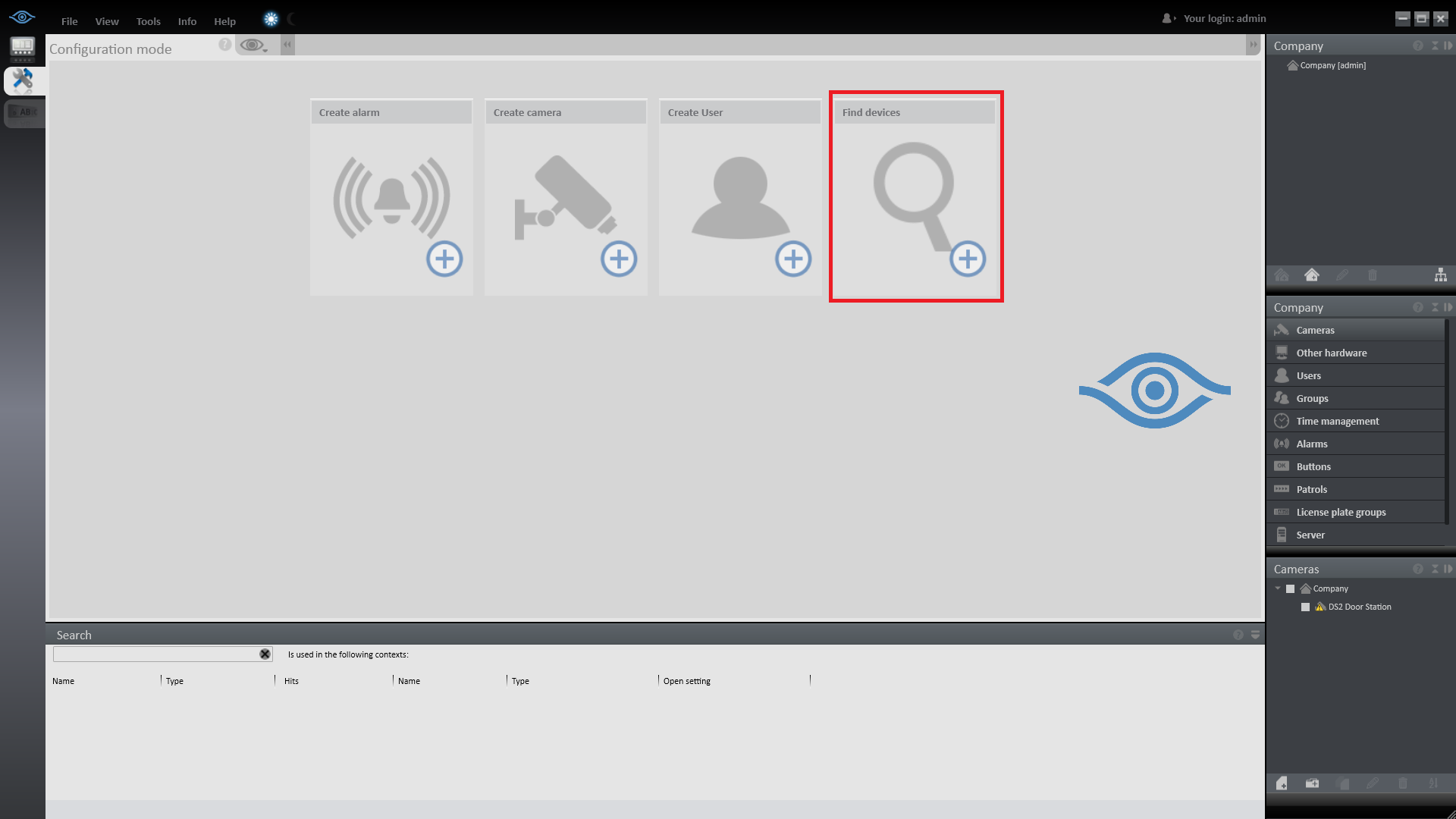The image size is (1456, 819).
Task: Open the Find devices tile
Action: 915,197
